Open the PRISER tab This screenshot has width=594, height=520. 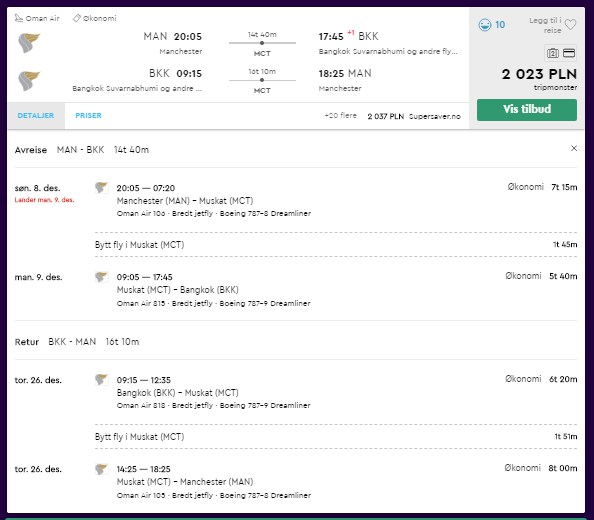point(88,116)
